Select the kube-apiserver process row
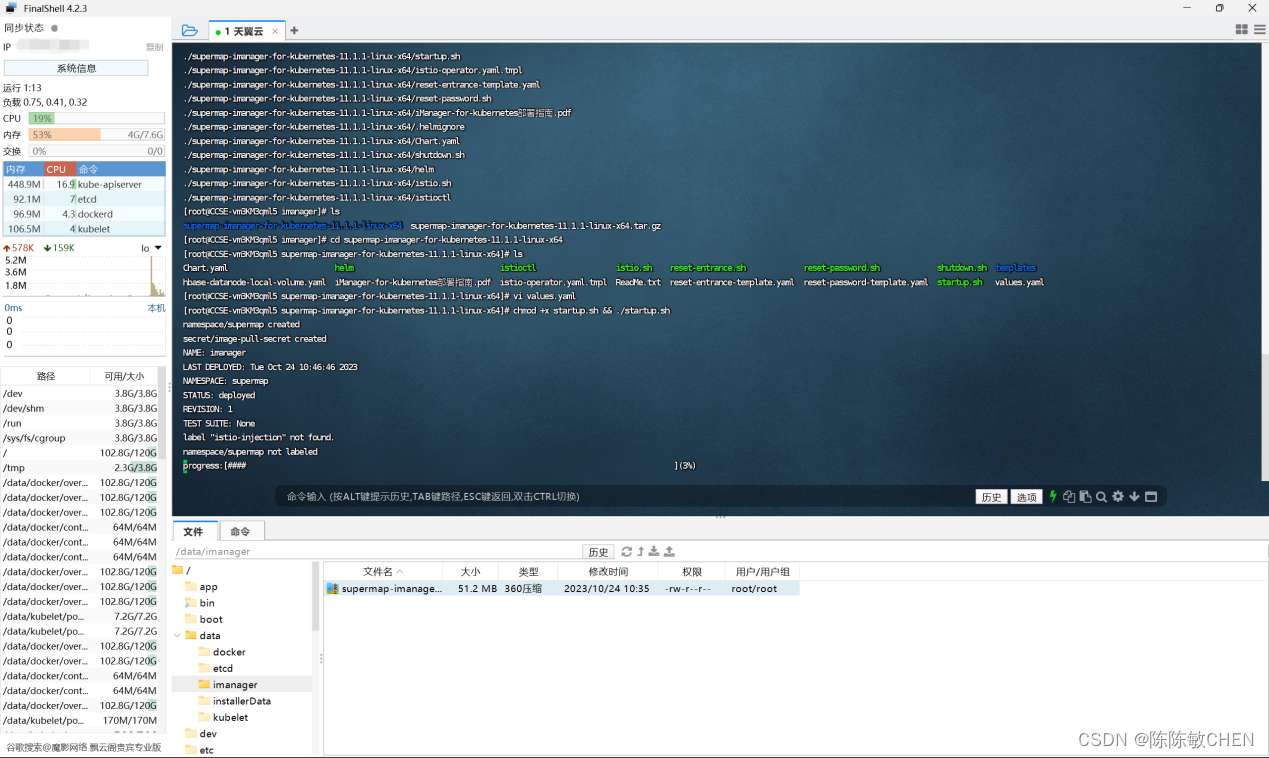 click(x=84, y=184)
